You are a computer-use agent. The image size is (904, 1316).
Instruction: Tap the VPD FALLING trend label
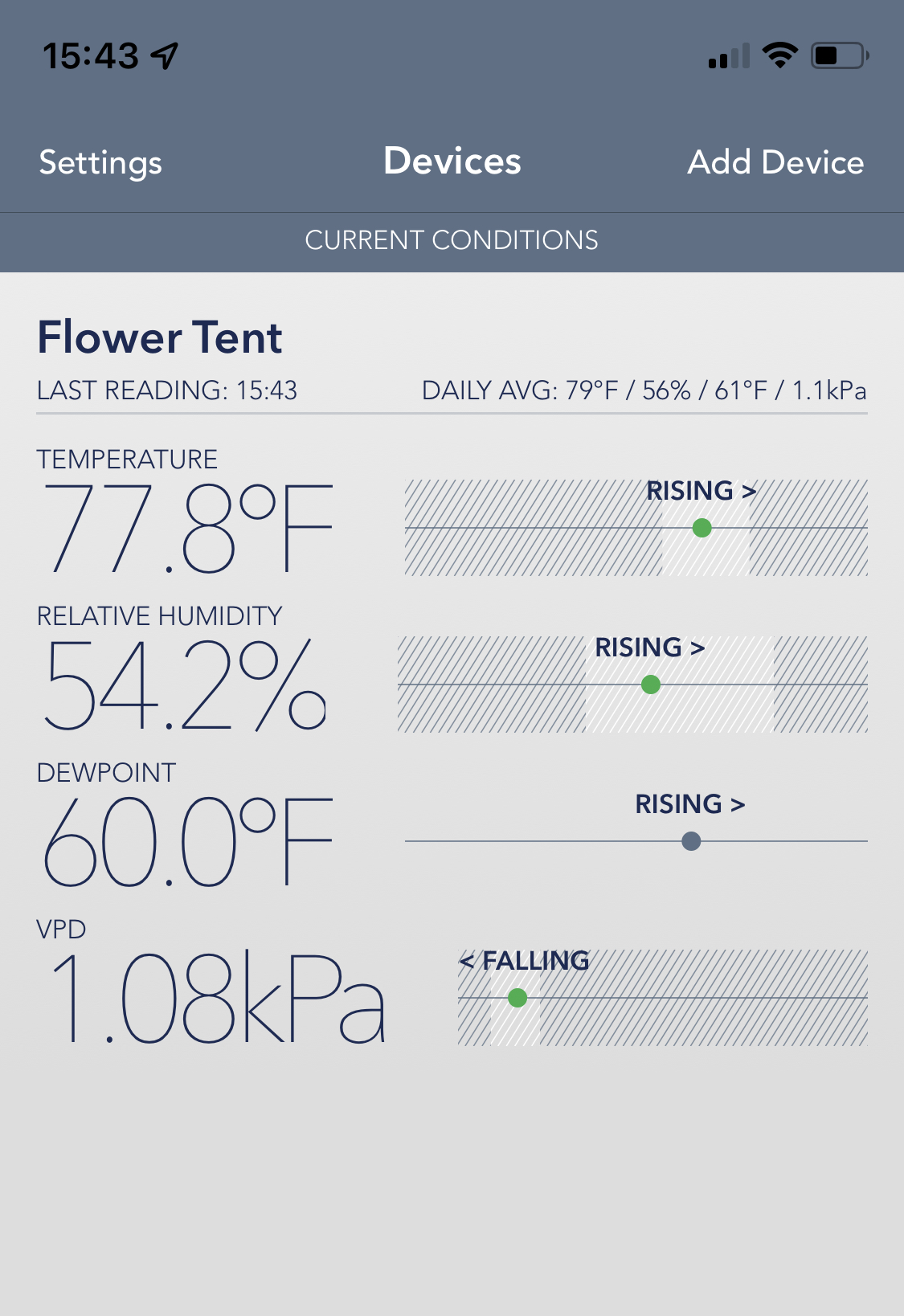coord(524,961)
